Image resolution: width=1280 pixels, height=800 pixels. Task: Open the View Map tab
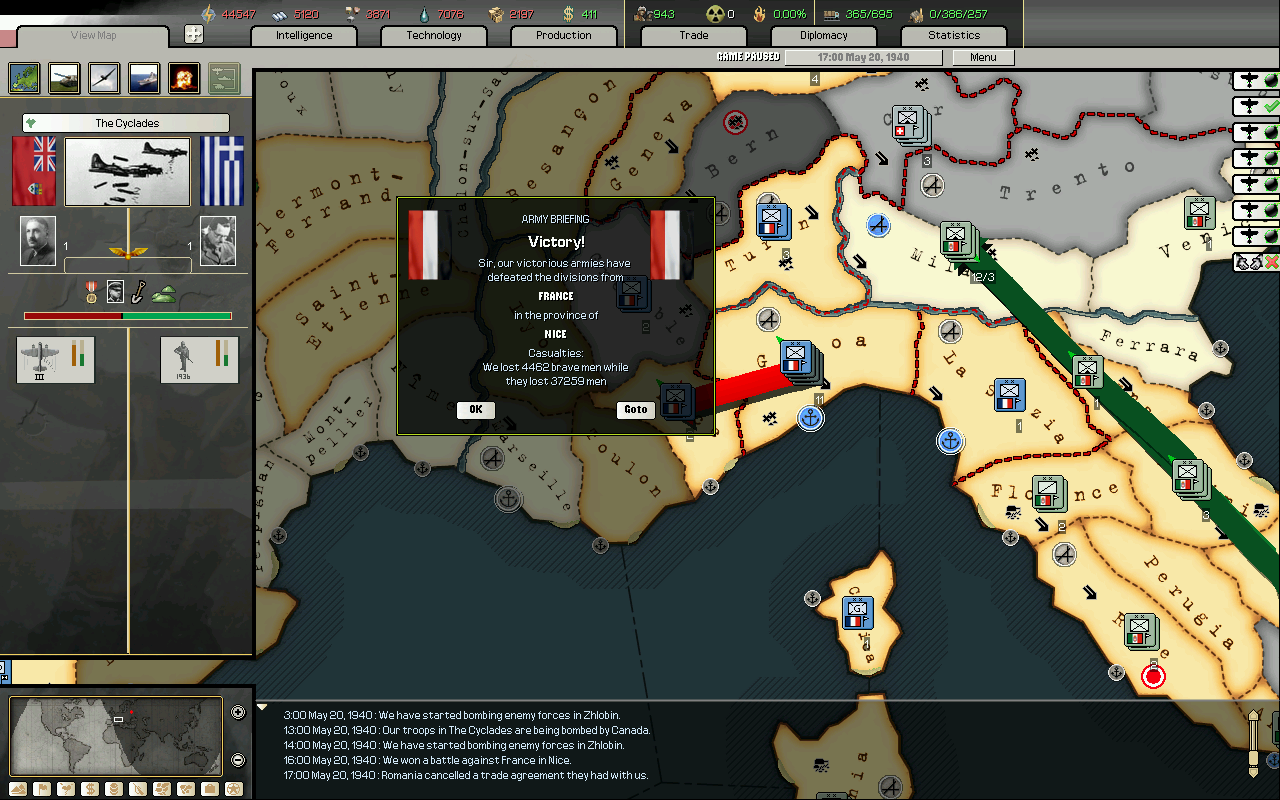point(93,36)
